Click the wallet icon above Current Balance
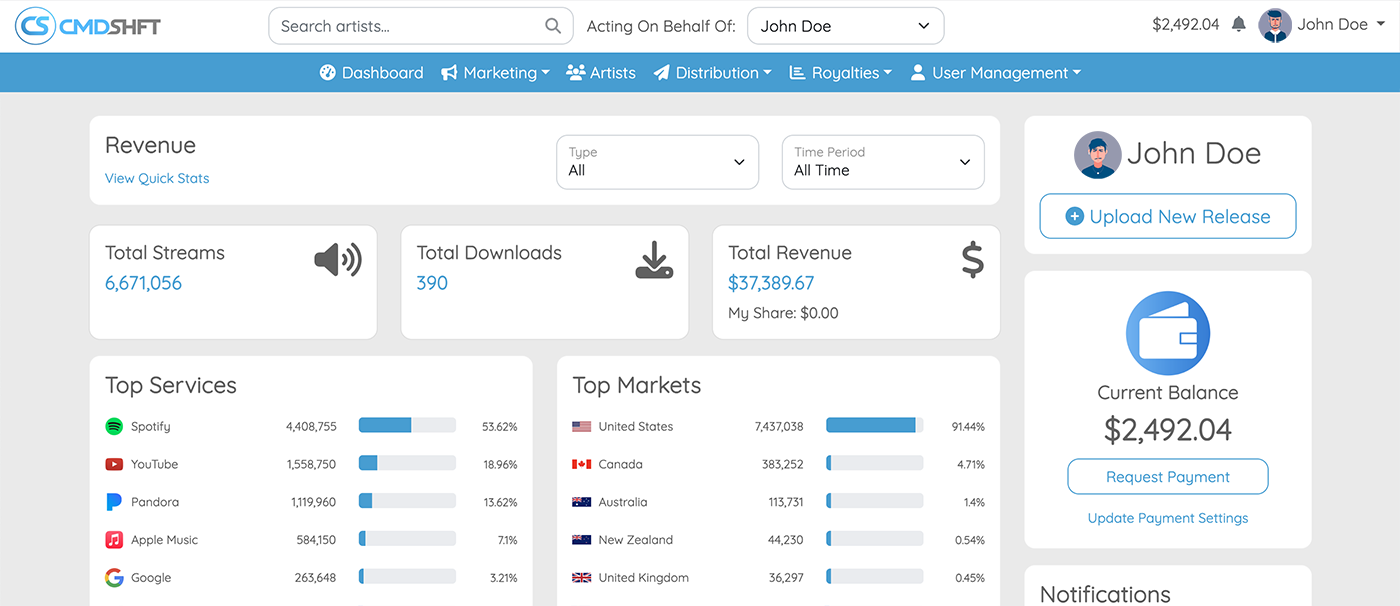Viewport: 1400px width, 606px height. click(1167, 333)
